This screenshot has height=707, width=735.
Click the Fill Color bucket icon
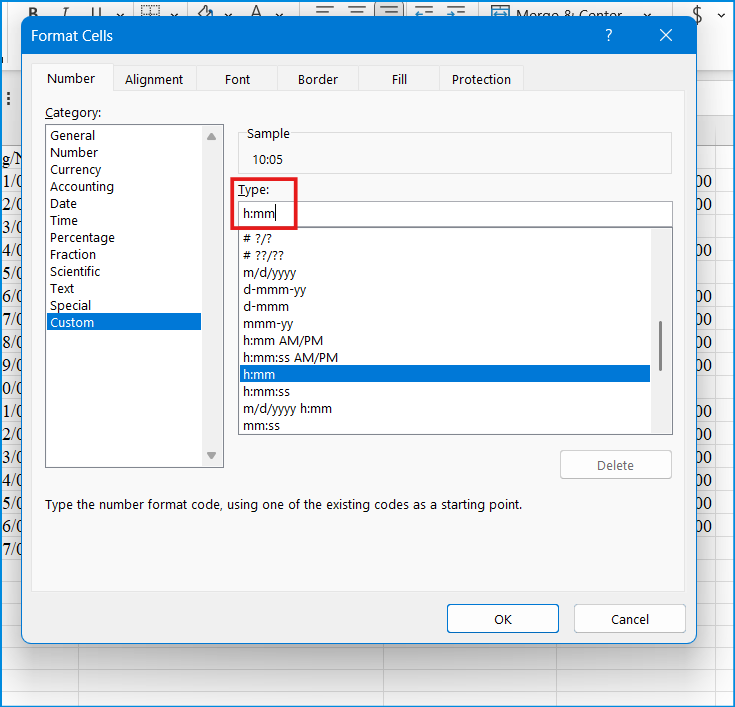click(206, 12)
